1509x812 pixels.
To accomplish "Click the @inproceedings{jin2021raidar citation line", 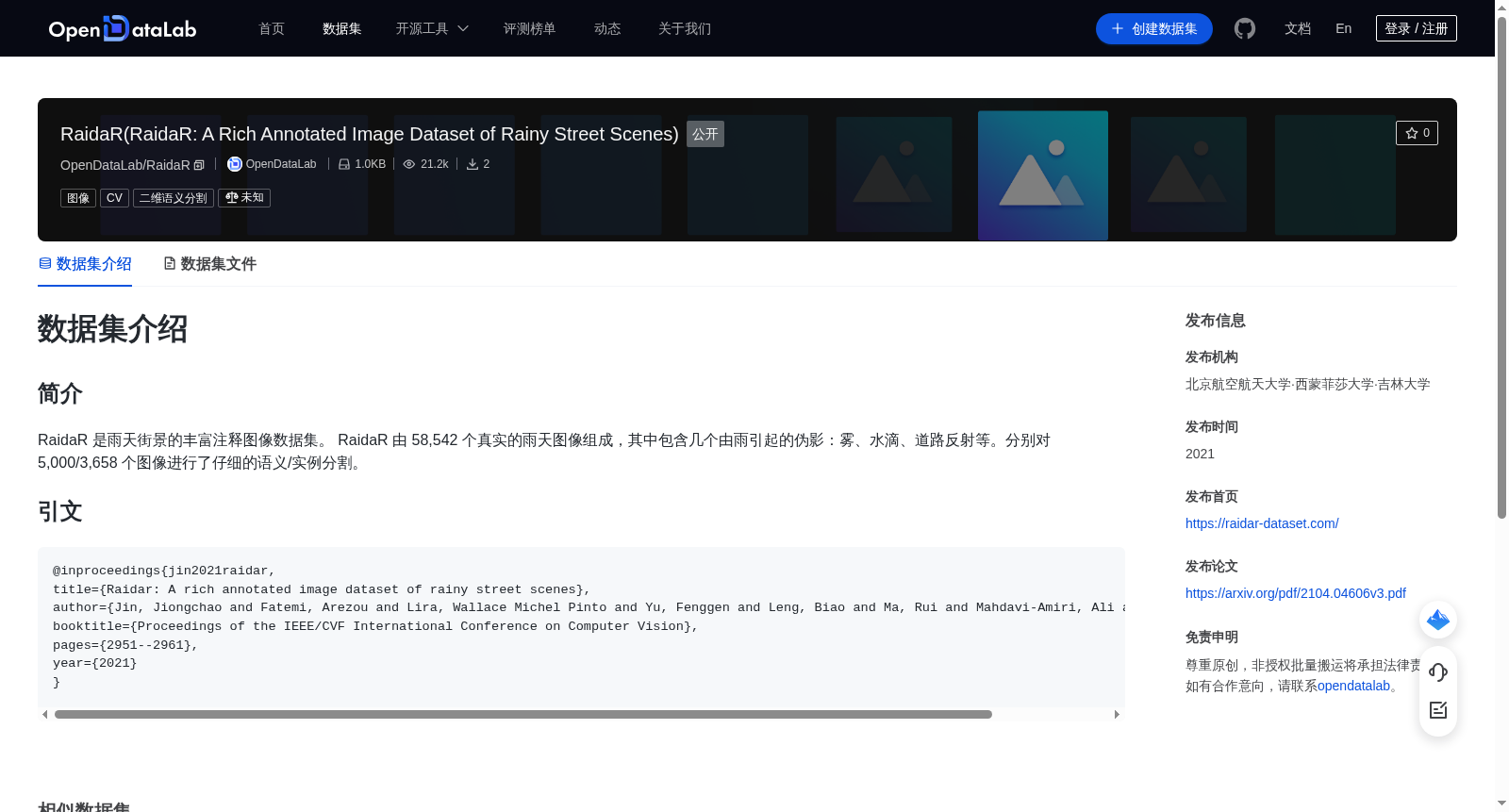I will (164, 571).
